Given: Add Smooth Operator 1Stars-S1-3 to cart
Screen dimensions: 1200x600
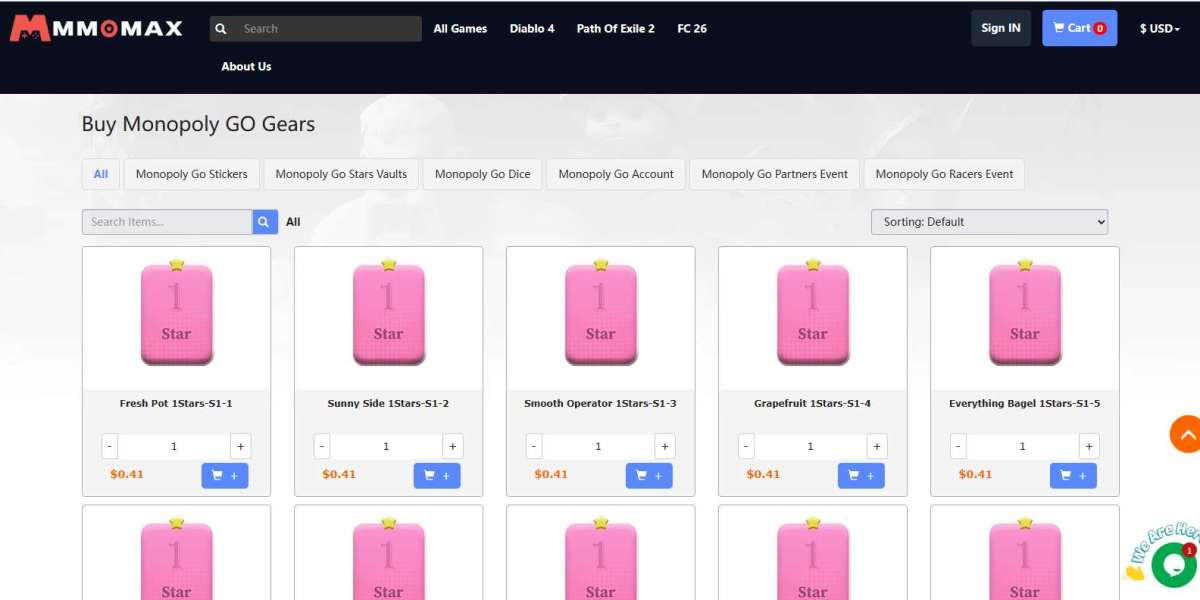Looking at the screenshot, I should 649,476.
